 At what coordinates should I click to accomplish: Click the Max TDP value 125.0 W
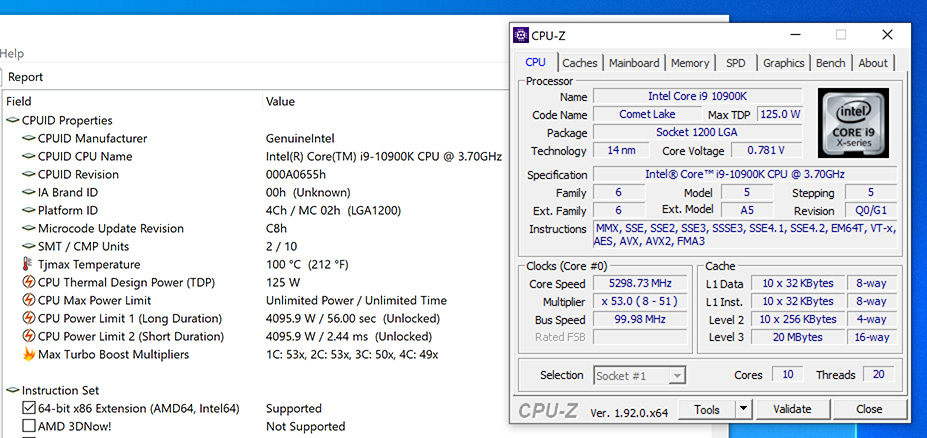pos(780,114)
